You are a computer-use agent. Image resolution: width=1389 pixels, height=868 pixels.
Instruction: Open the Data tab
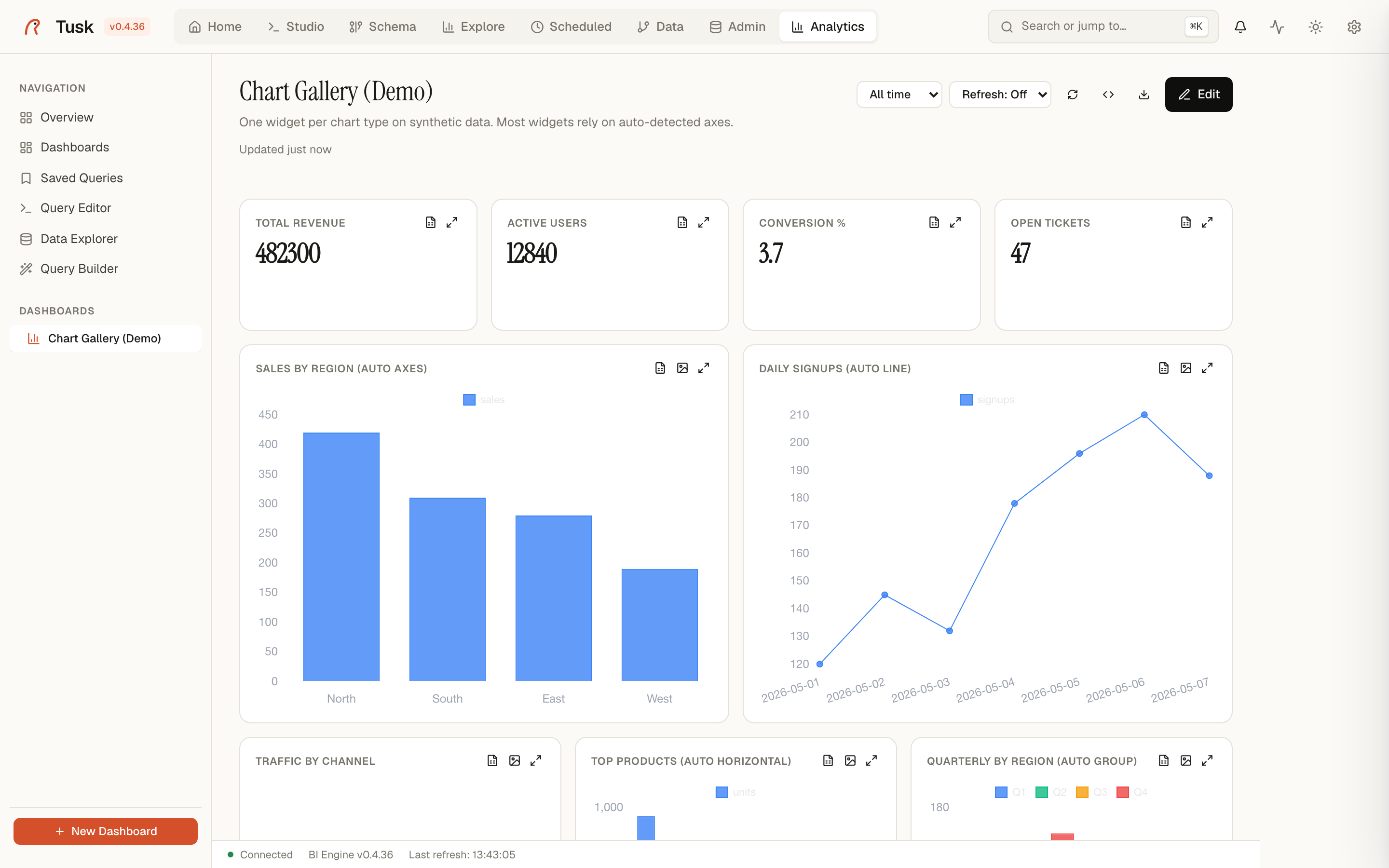coord(661,27)
